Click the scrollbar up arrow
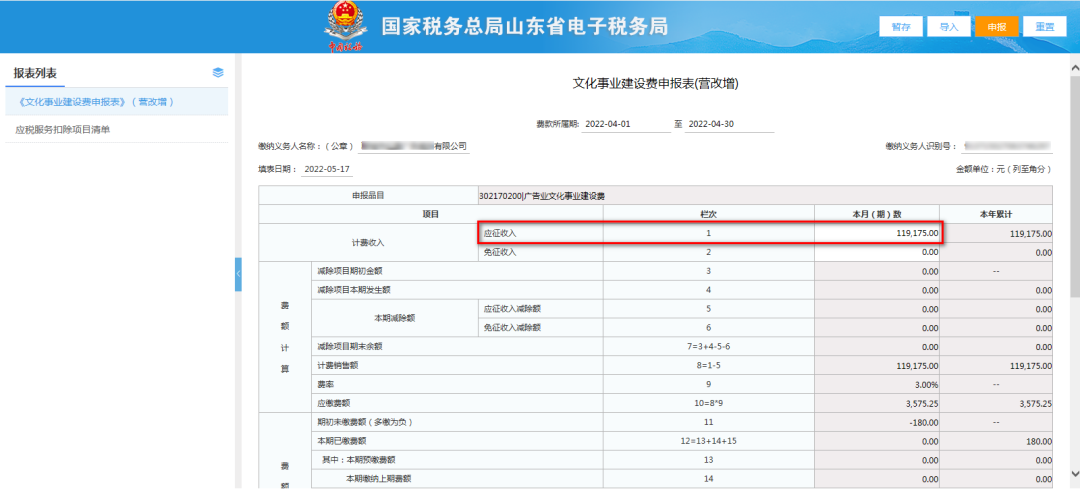 [x=1074, y=67]
